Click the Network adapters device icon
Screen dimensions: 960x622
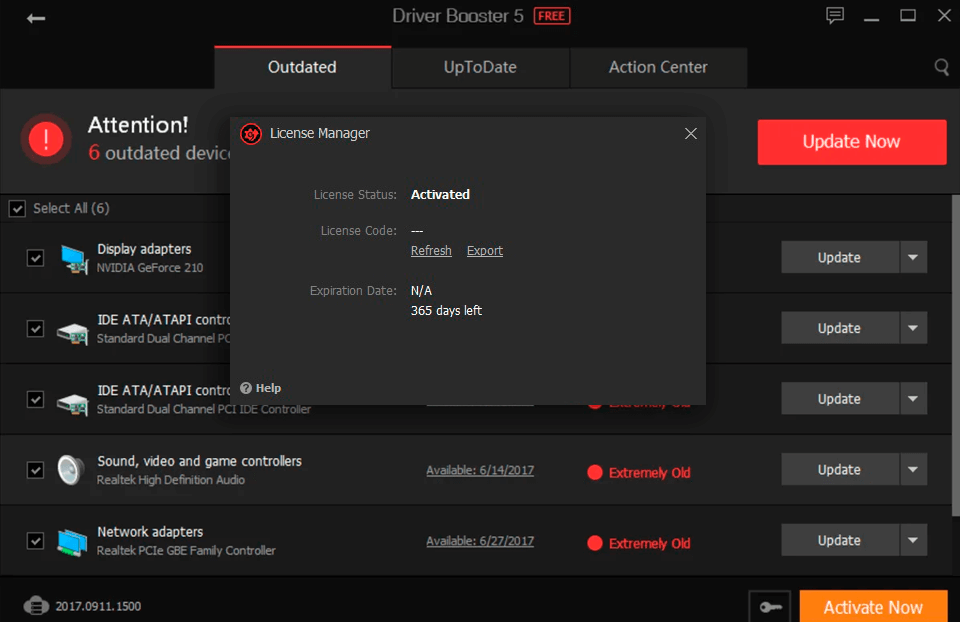[x=72, y=542]
